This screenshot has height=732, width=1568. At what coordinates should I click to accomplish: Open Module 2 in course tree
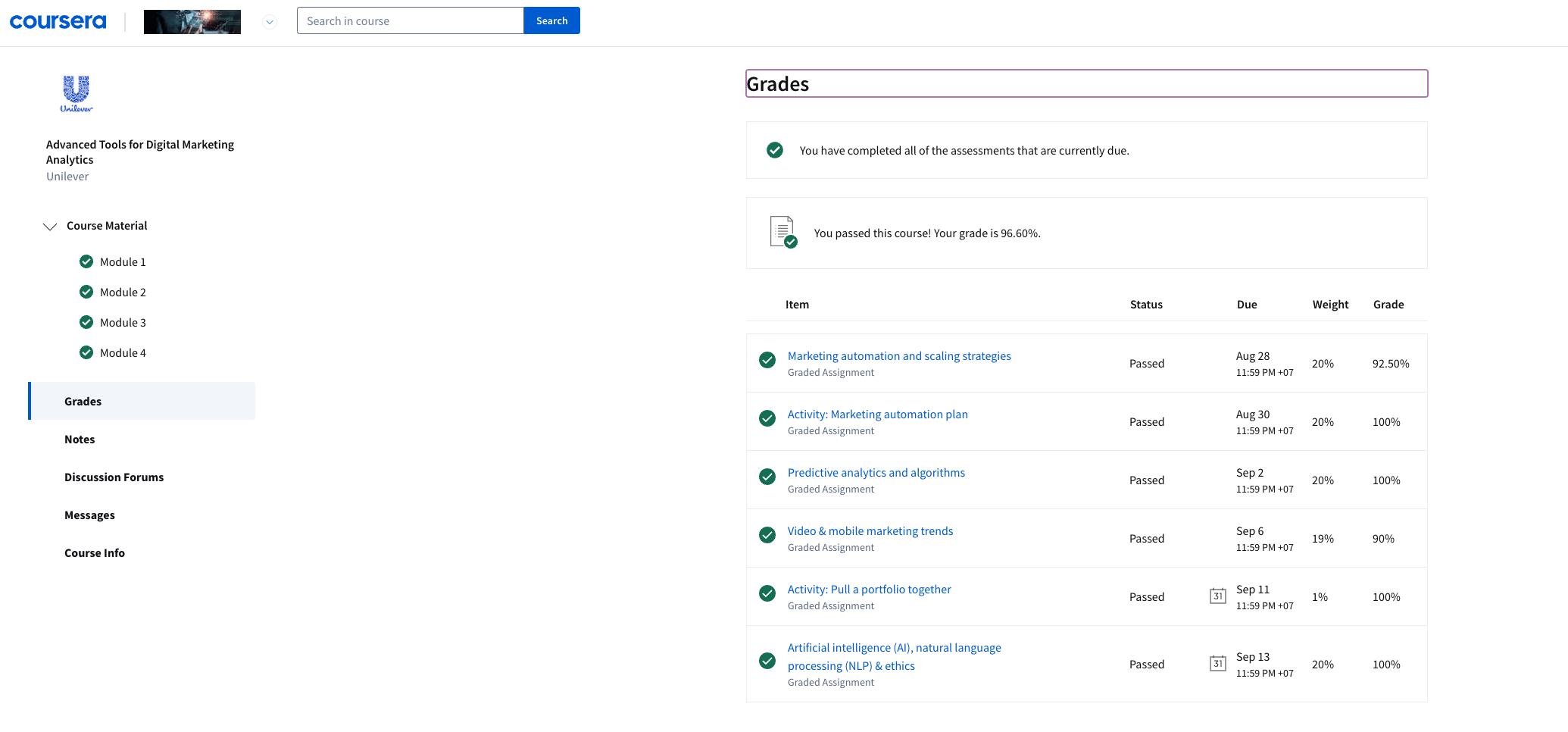pyautogui.click(x=123, y=292)
